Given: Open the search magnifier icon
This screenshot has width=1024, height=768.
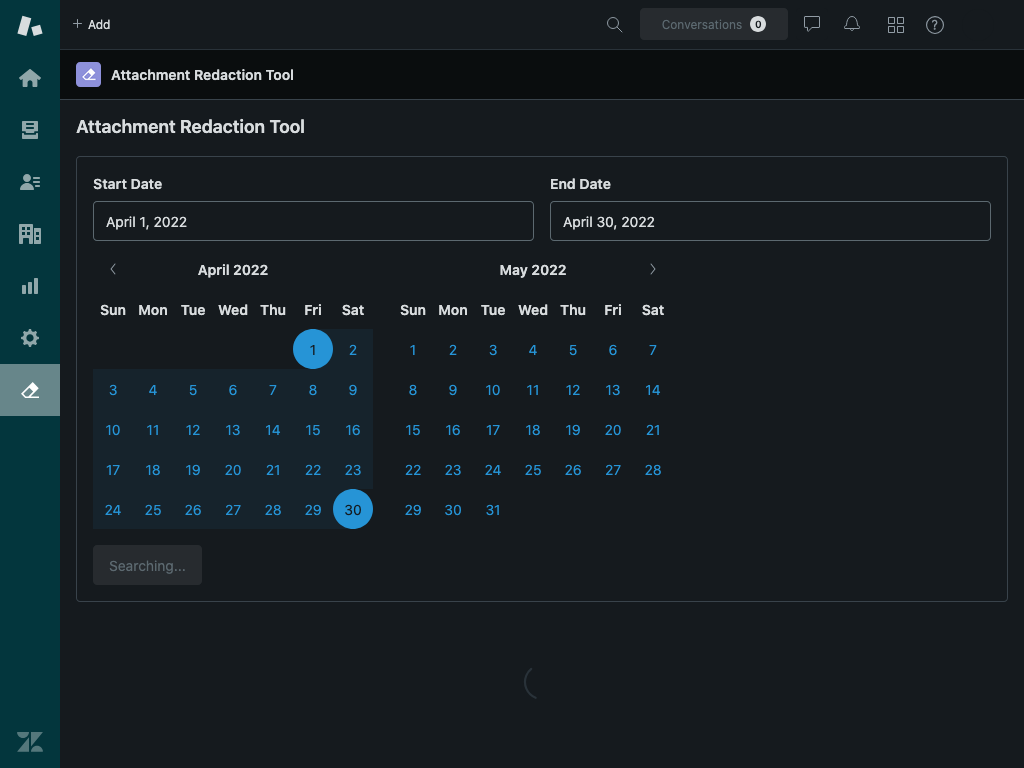Looking at the screenshot, I should coord(614,24).
